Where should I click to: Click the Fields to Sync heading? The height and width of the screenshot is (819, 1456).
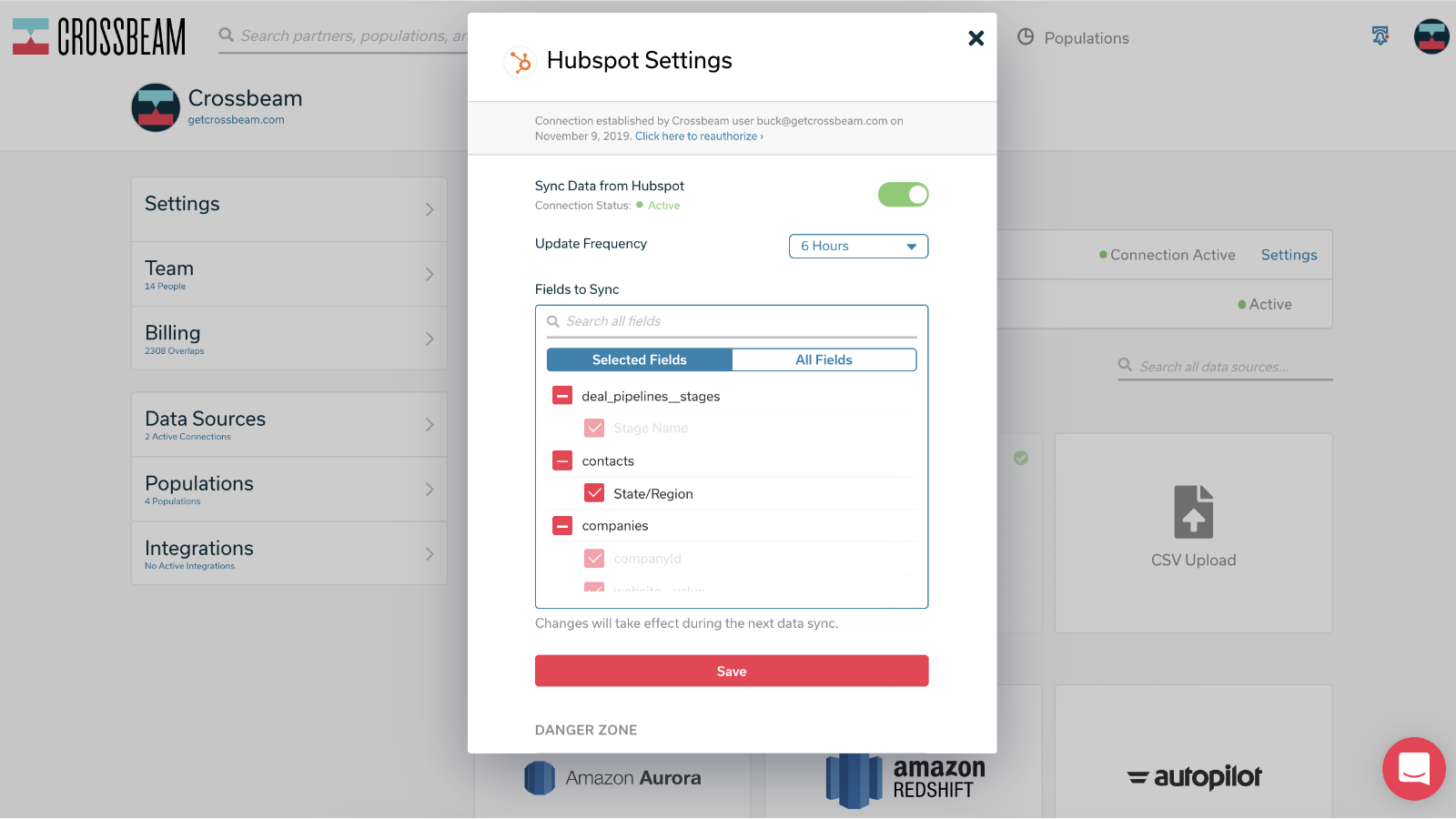[577, 289]
